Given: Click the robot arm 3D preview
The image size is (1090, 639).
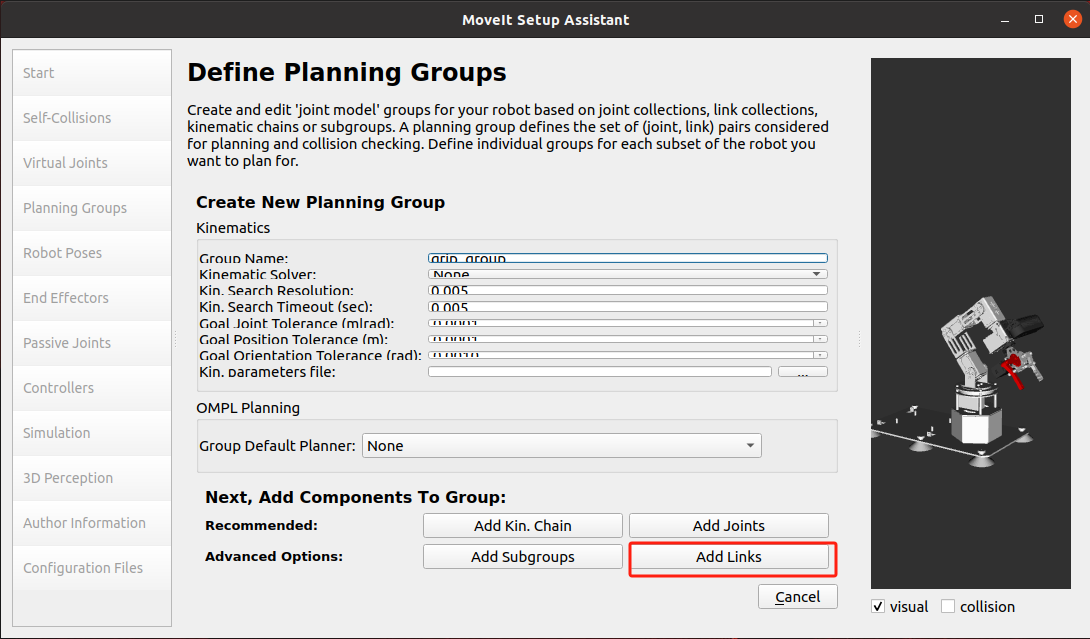Looking at the screenshot, I should point(970,323).
